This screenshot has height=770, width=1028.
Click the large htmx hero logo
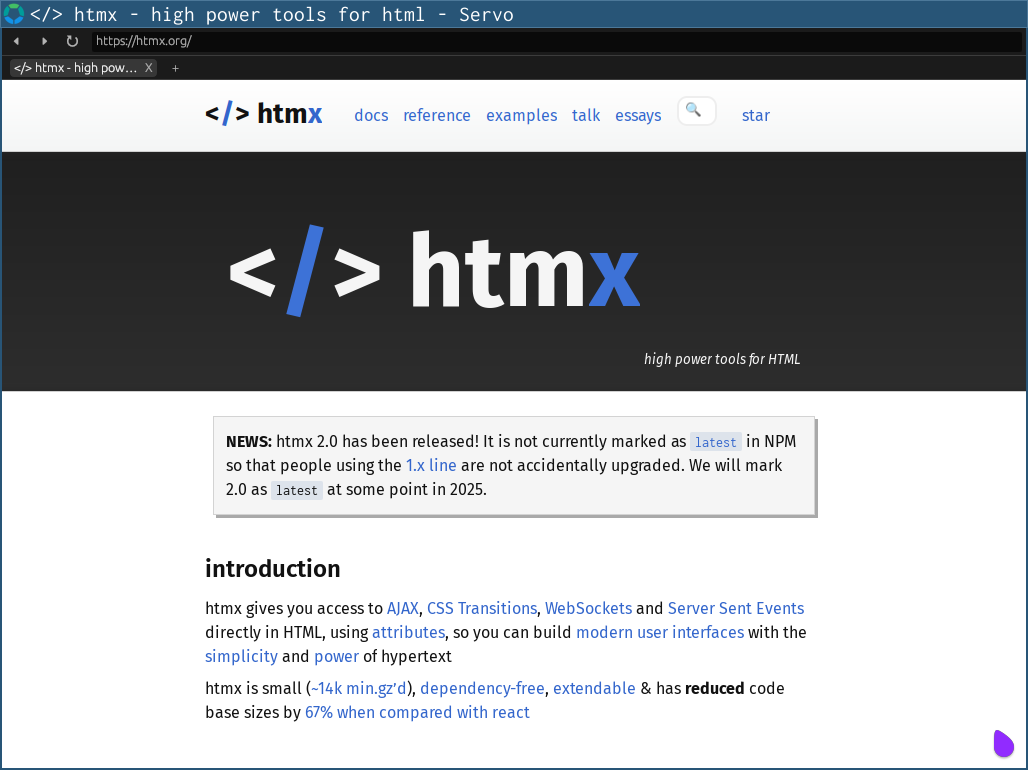pos(435,271)
